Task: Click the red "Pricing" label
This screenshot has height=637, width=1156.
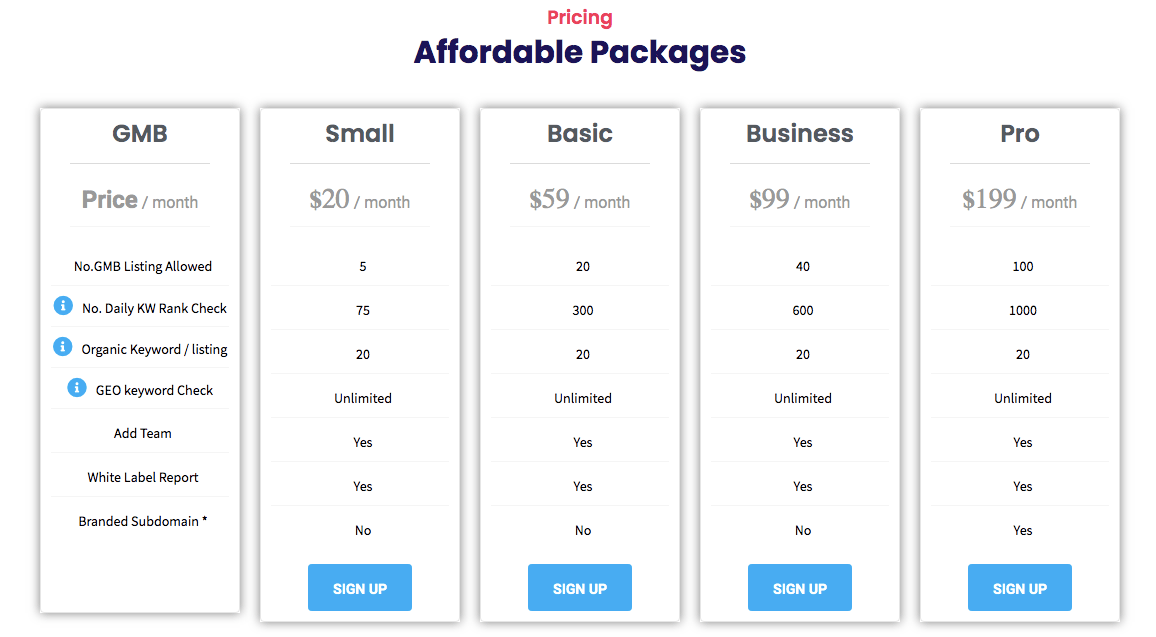Action: (x=579, y=17)
